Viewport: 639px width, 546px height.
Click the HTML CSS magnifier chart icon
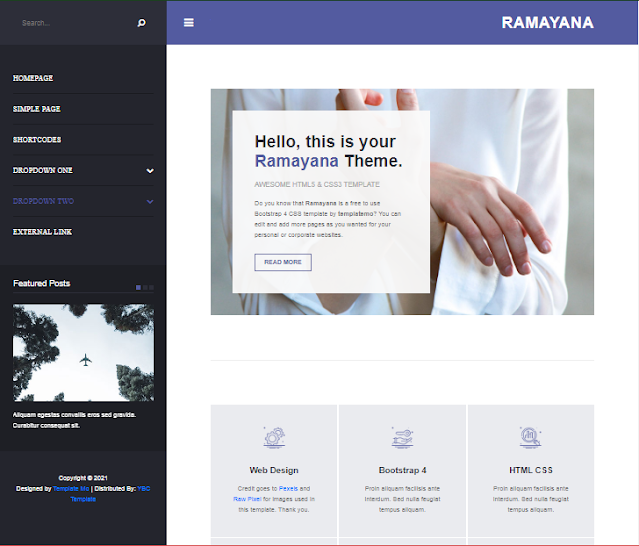531,438
